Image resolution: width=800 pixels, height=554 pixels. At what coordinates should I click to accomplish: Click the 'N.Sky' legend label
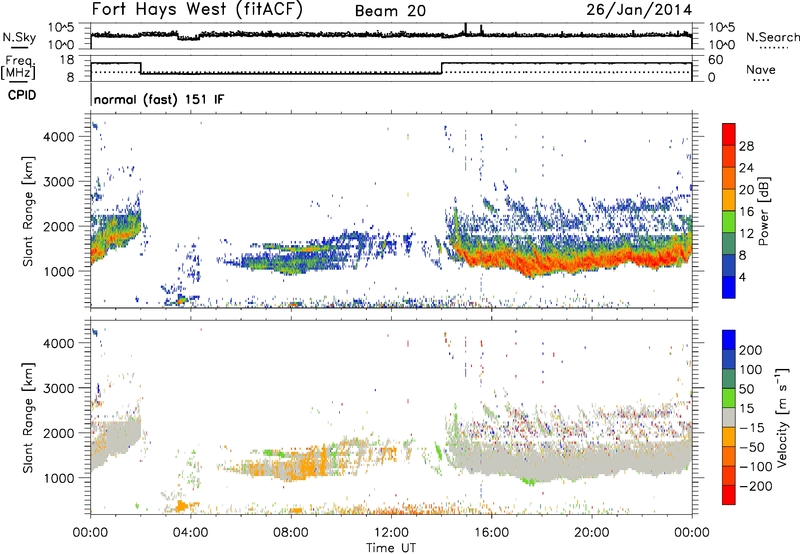coord(19,37)
